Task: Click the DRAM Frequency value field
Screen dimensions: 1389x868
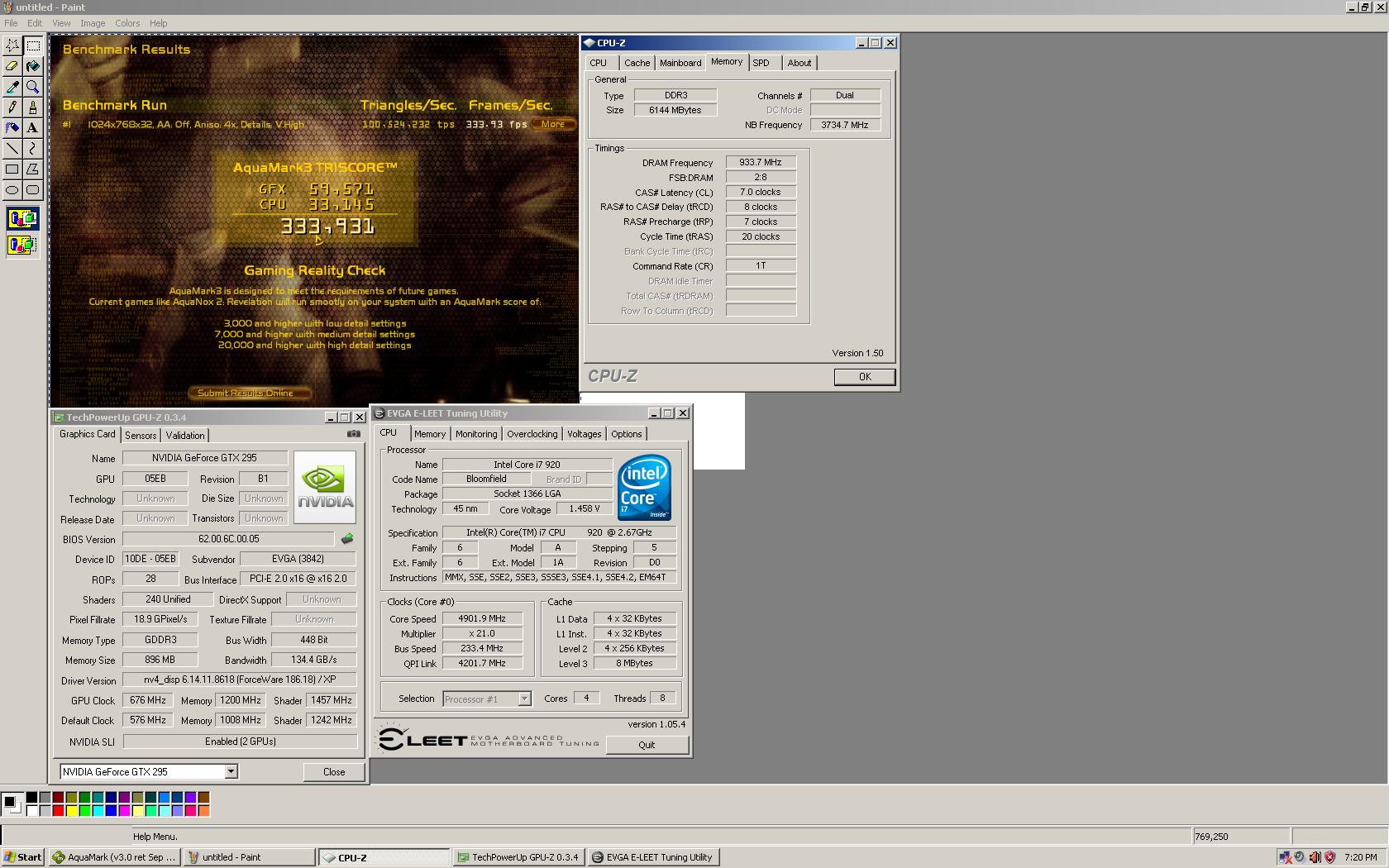Action: 761,163
